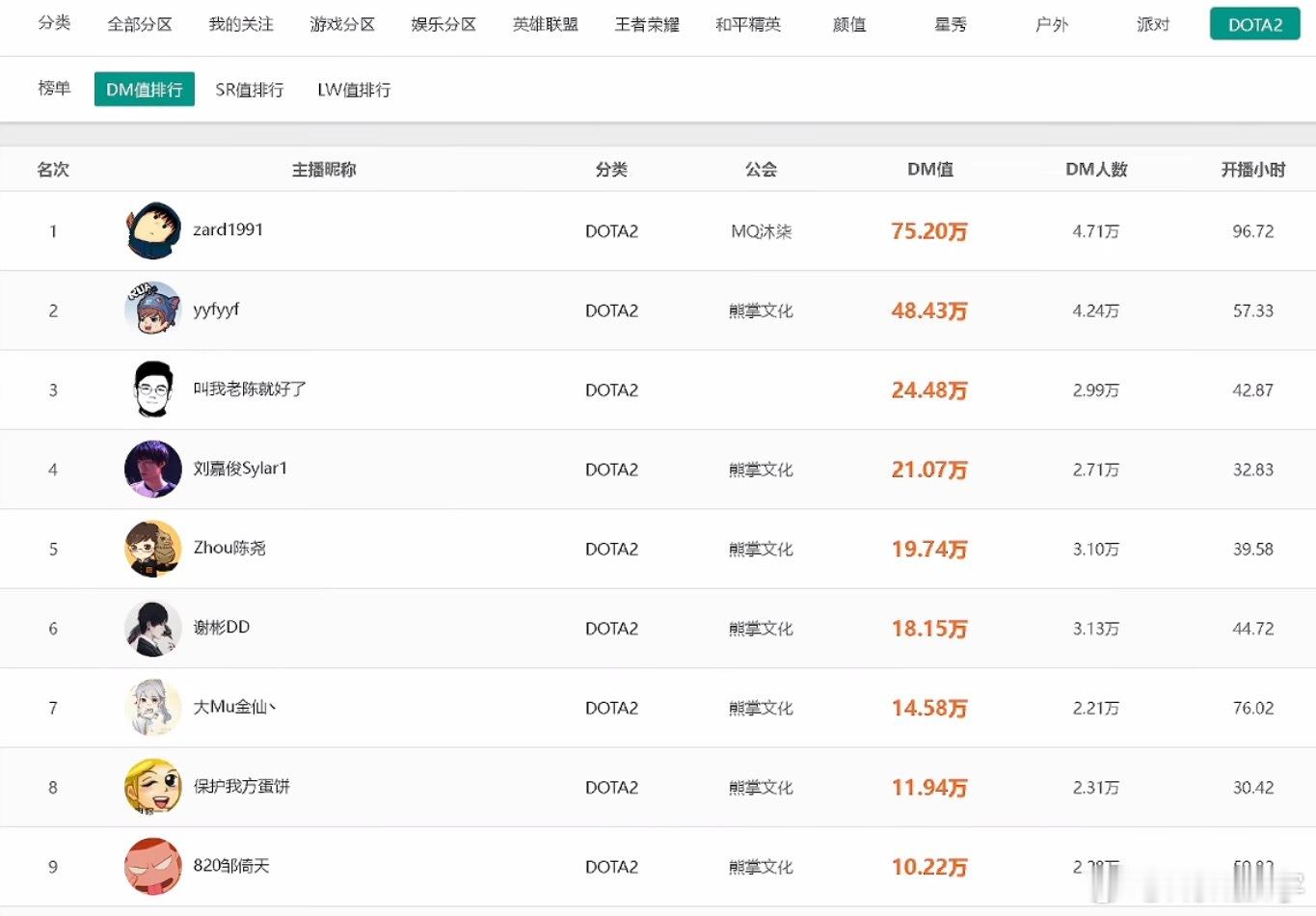The image size is (1316, 916).
Task: Click avatar of 叫我老陈就好了
Action: coord(153,390)
